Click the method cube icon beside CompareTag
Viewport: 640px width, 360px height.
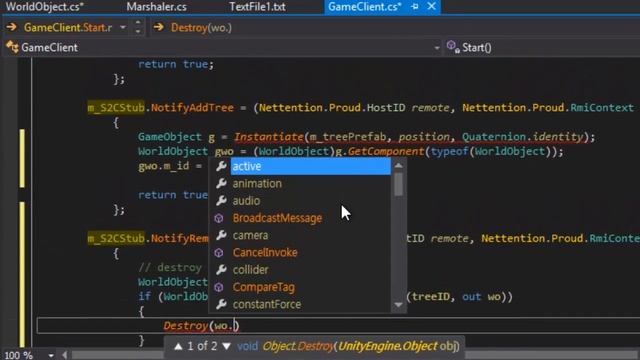(219, 287)
